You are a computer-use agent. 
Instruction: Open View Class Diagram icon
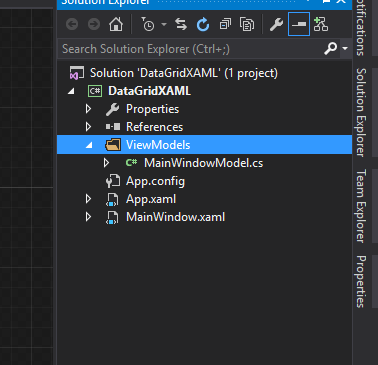point(321,24)
